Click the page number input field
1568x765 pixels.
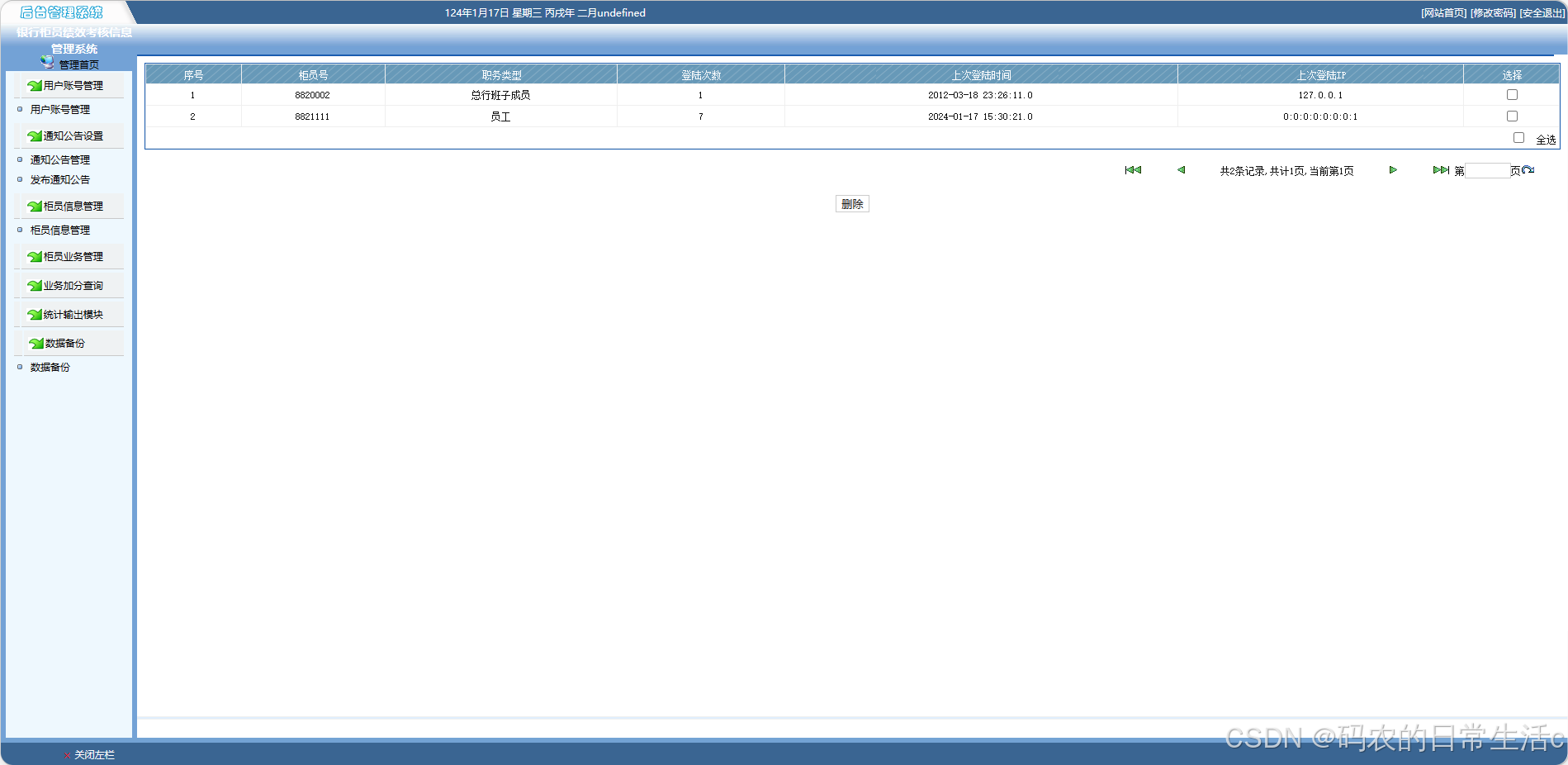pos(1488,170)
